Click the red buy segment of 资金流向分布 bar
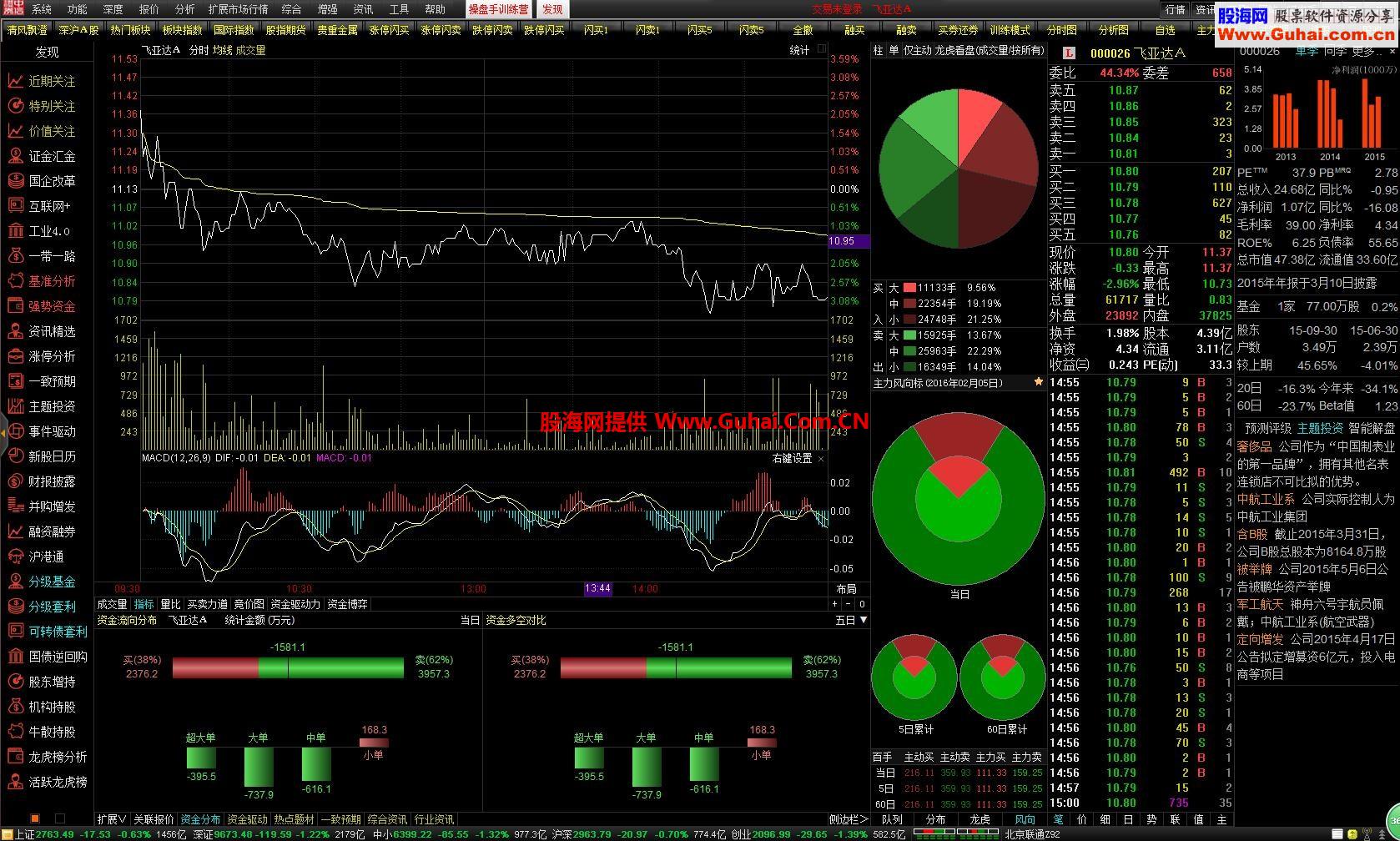Image resolution: width=1400 pixels, height=841 pixels. tap(215, 667)
